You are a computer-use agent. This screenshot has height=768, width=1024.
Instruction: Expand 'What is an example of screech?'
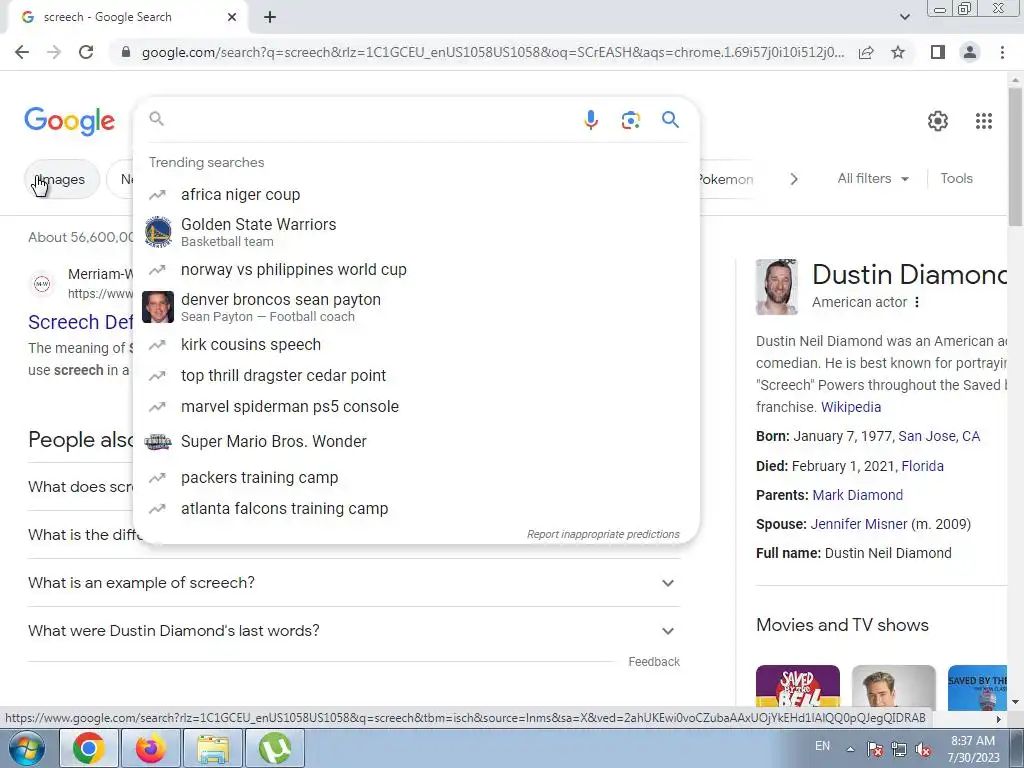coord(354,583)
